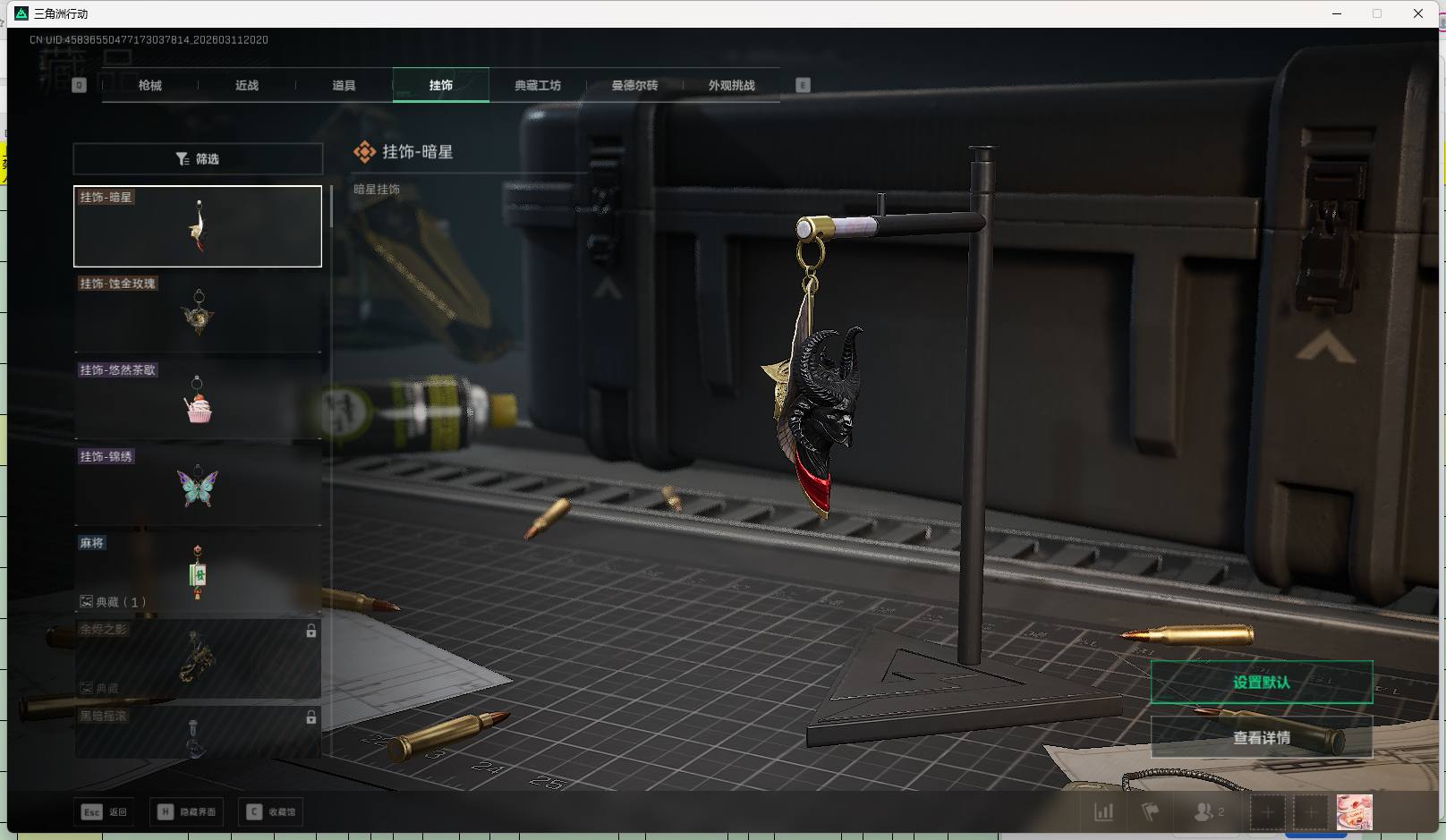Click the lock icon on 黑暗摇滚
This screenshot has width=1446, height=840.
point(310,717)
